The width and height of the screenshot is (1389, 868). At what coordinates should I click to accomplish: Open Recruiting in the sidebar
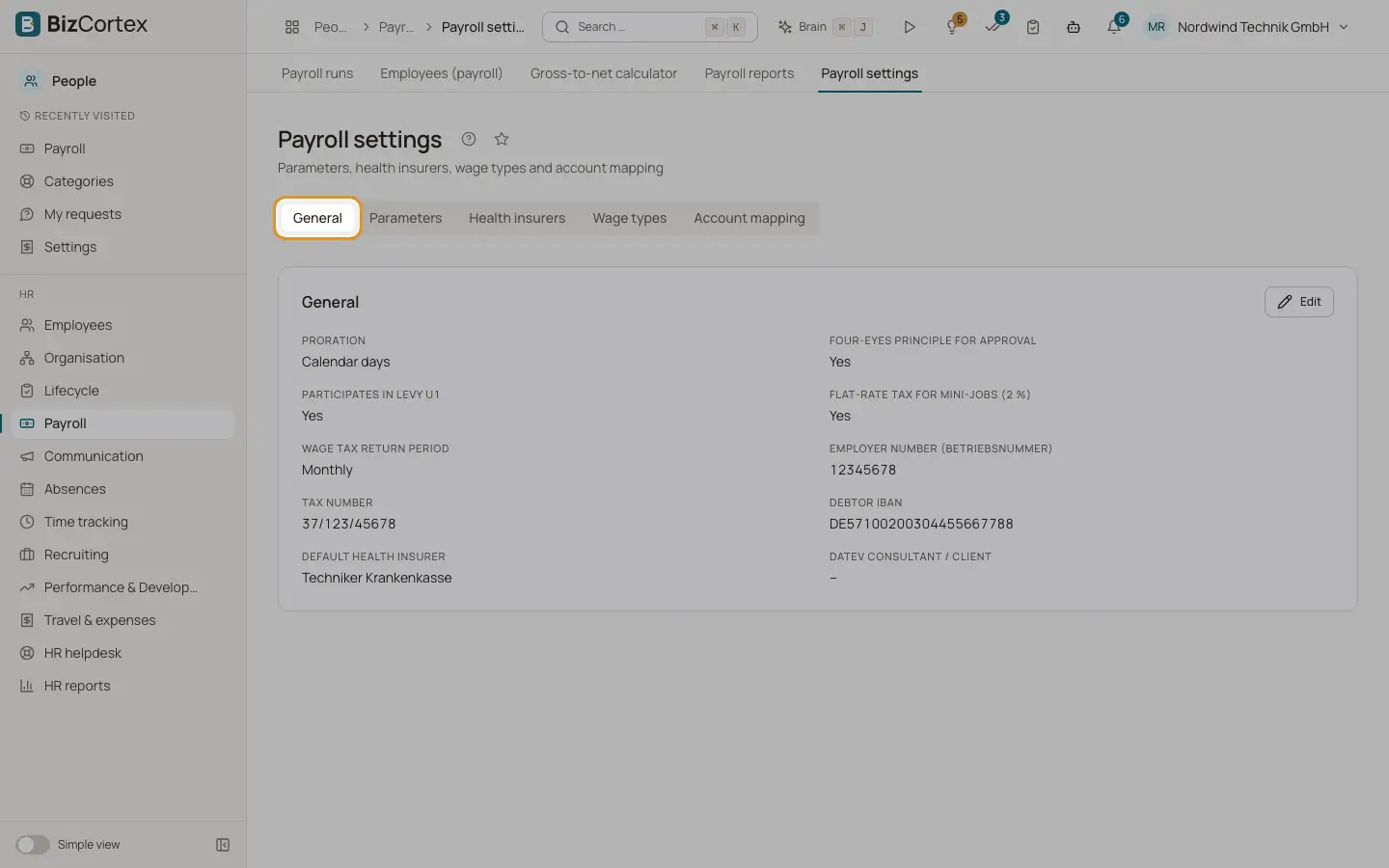pos(123,555)
